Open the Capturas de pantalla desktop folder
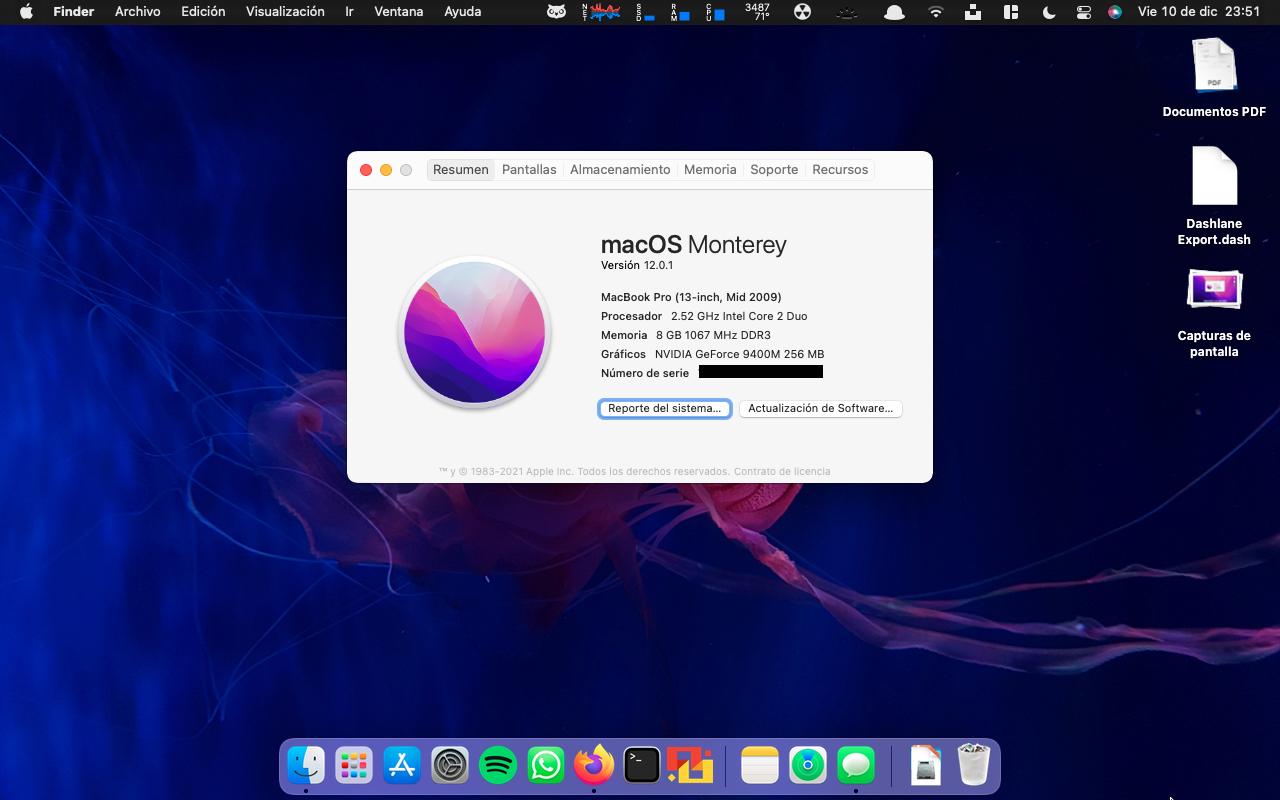Viewport: 1280px width, 800px height. pos(1214,313)
